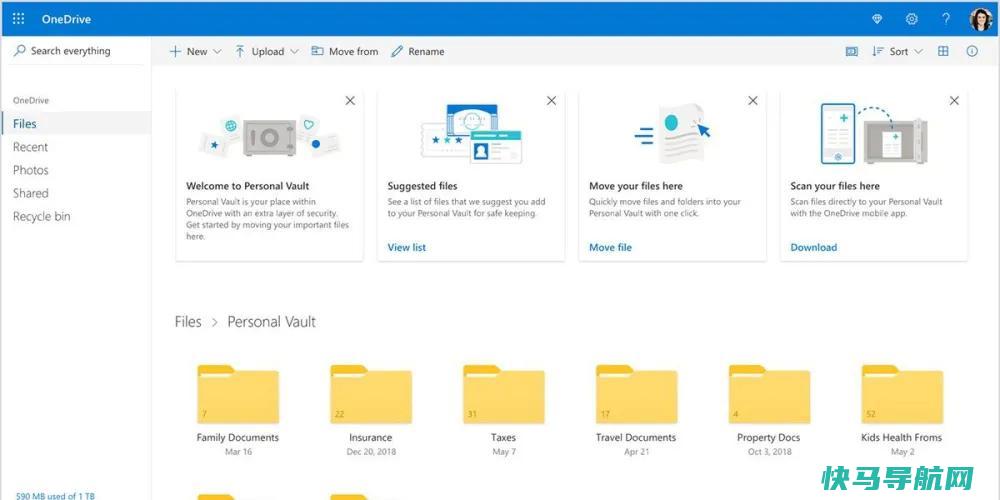This screenshot has height=500, width=1000.
Task: Click the Travel Documents folder name
Action: coord(636,438)
